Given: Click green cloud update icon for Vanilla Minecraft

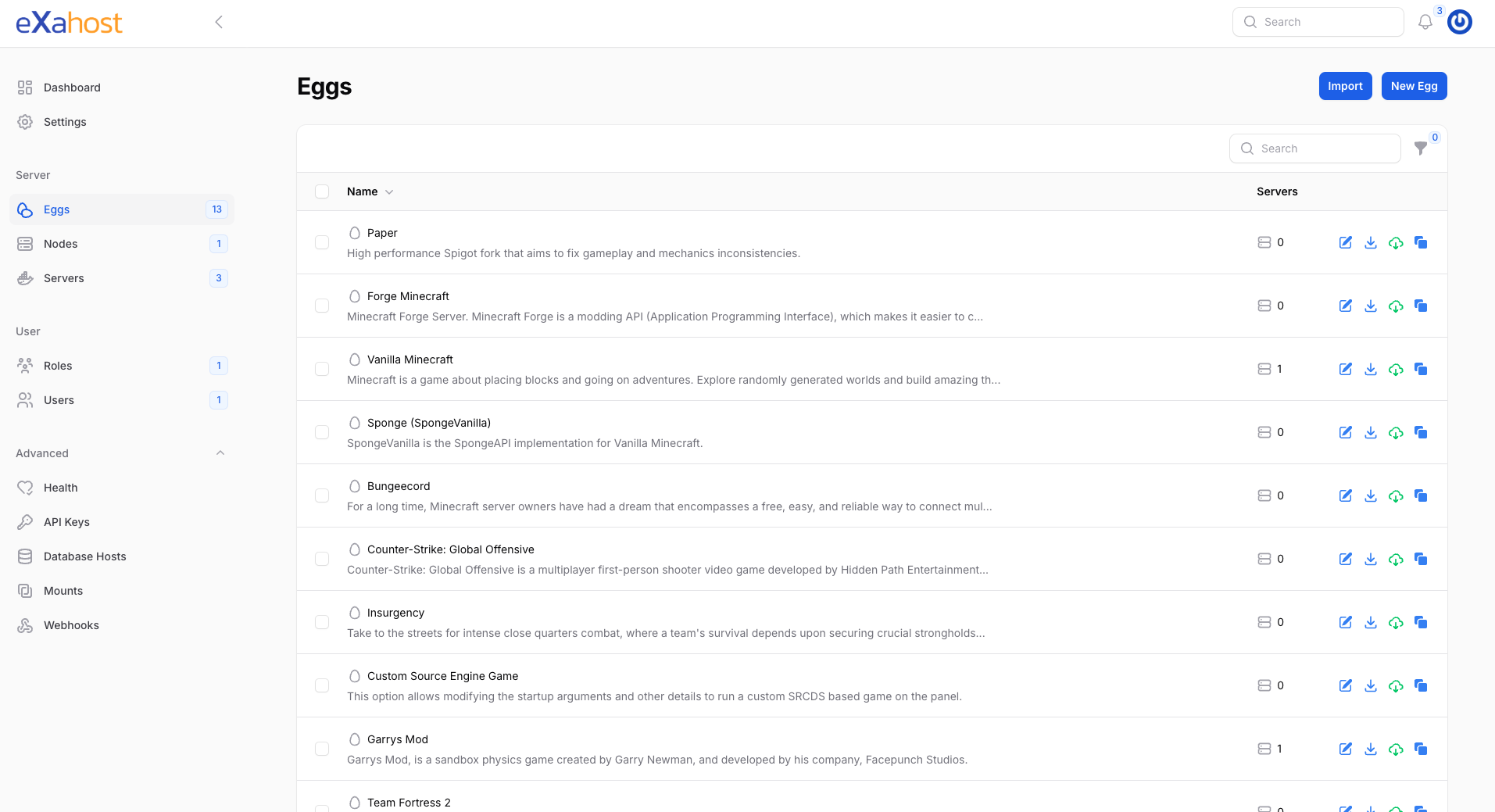Looking at the screenshot, I should (1395, 369).
